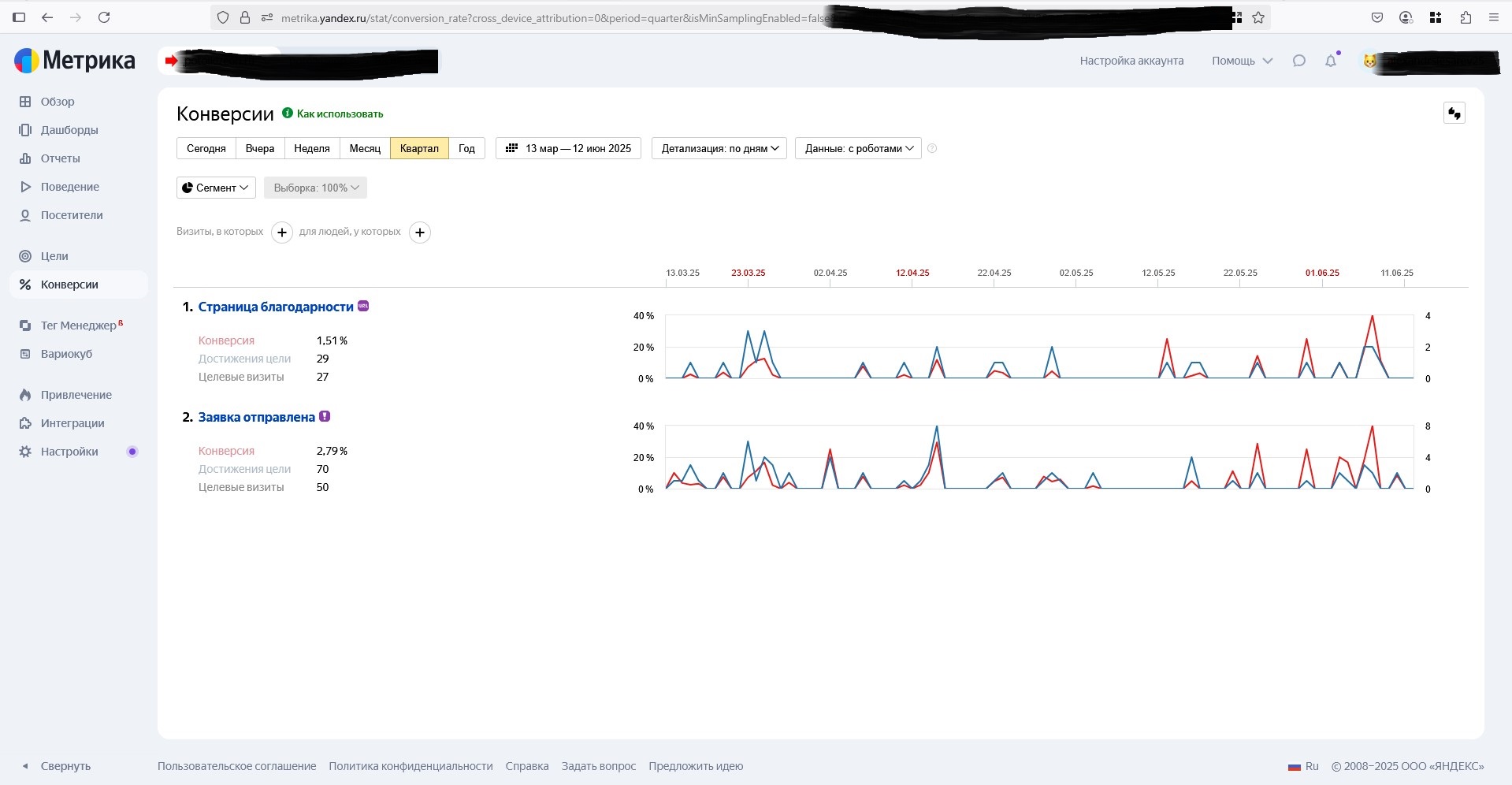Open the 'Сегмент' dropdown

click(216, 188)
